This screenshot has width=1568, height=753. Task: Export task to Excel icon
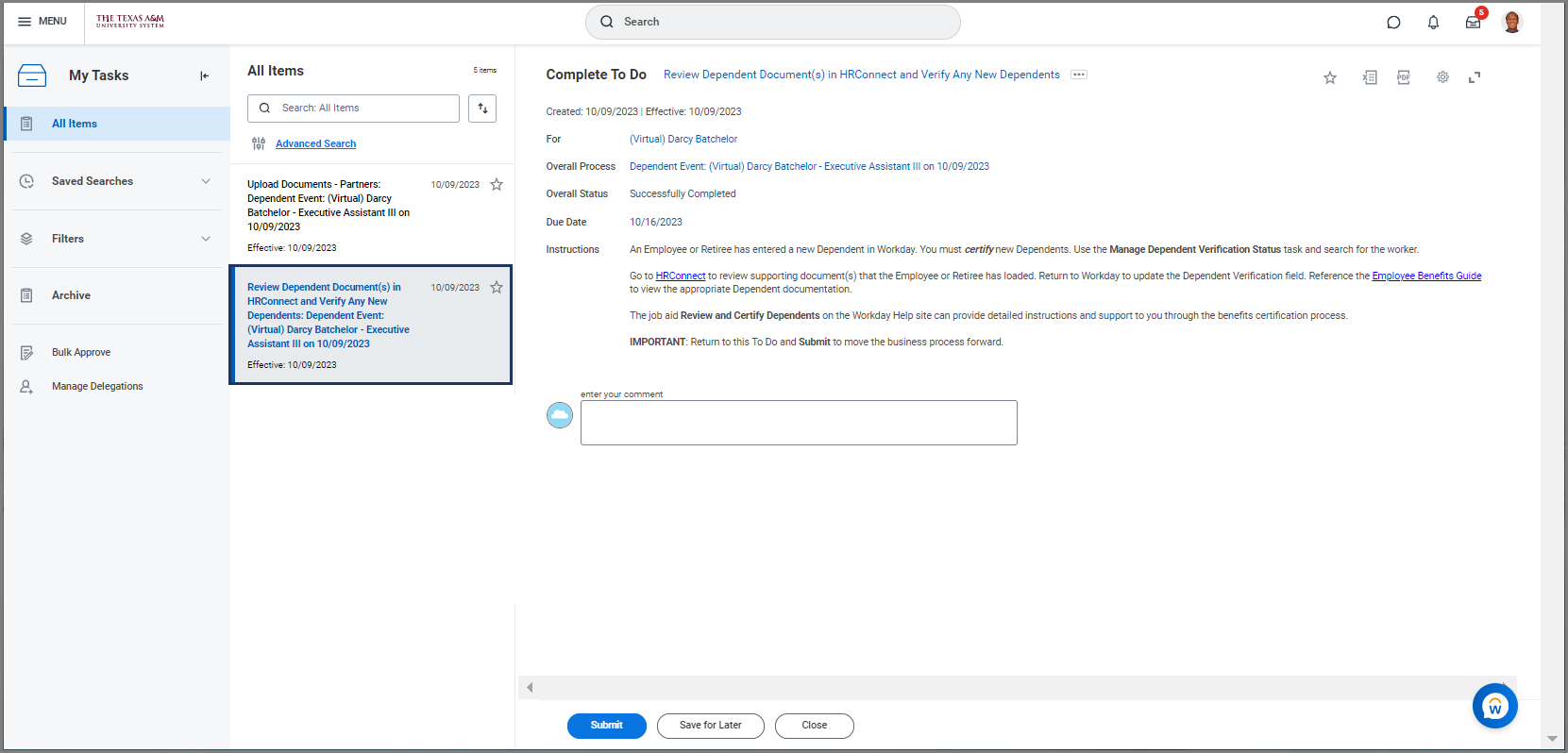[1370, 77]
